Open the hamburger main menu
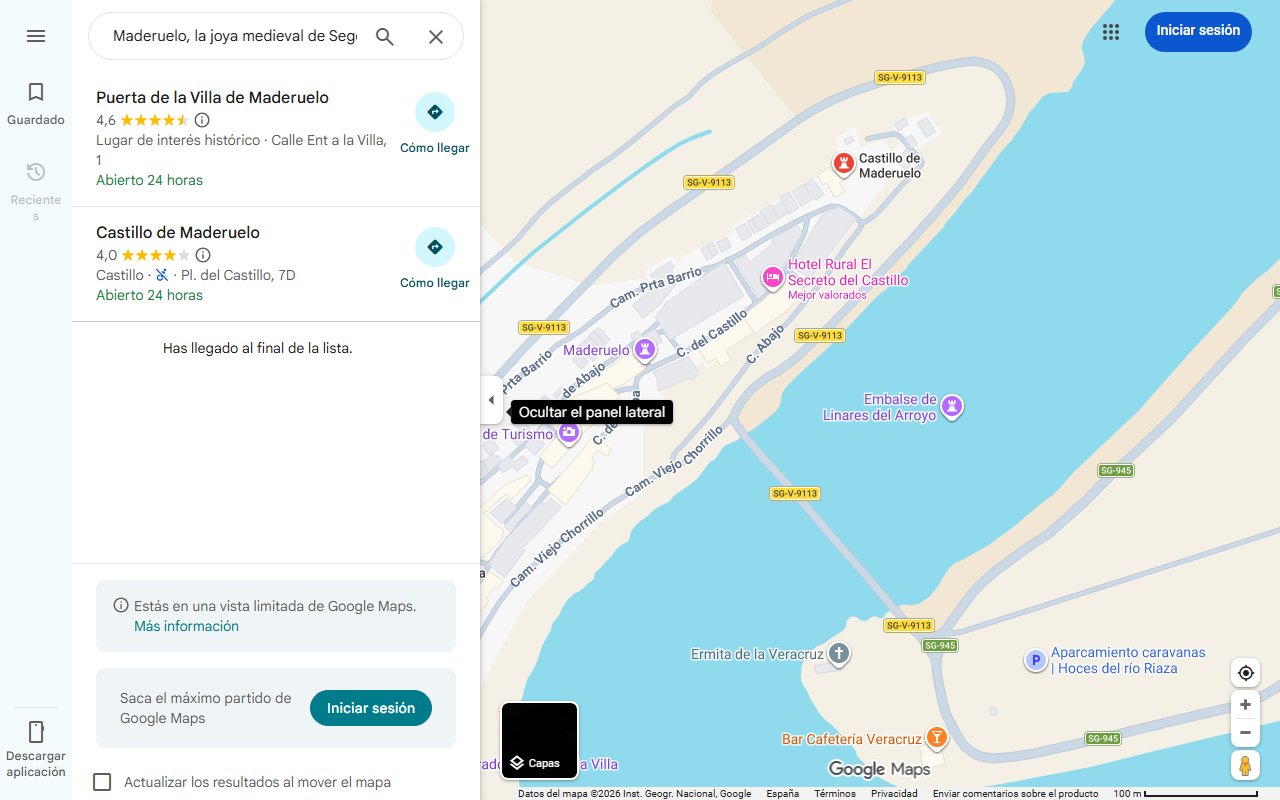 (36, 36)
